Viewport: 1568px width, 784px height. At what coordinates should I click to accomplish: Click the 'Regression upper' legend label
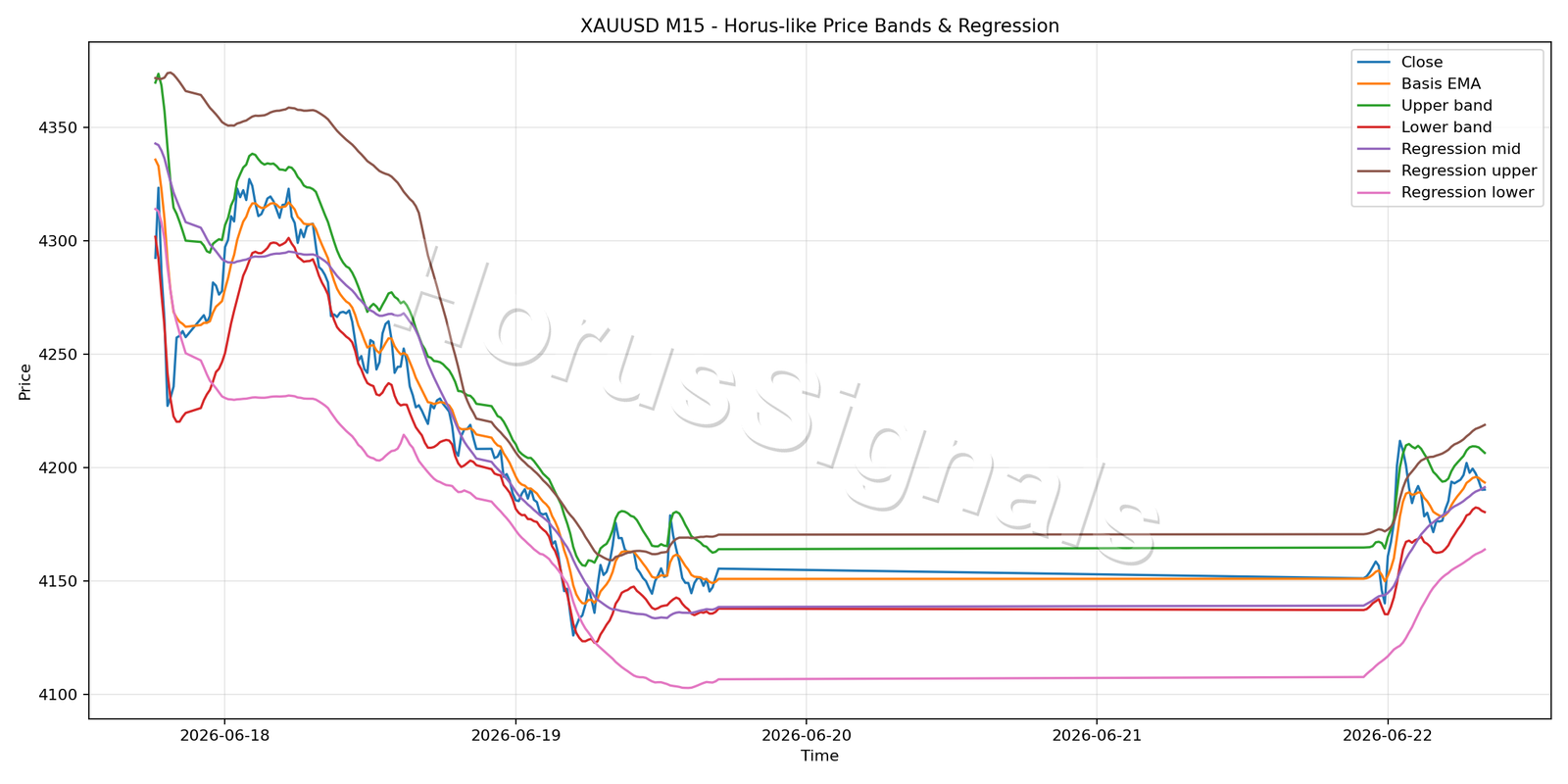point(1469,171)
